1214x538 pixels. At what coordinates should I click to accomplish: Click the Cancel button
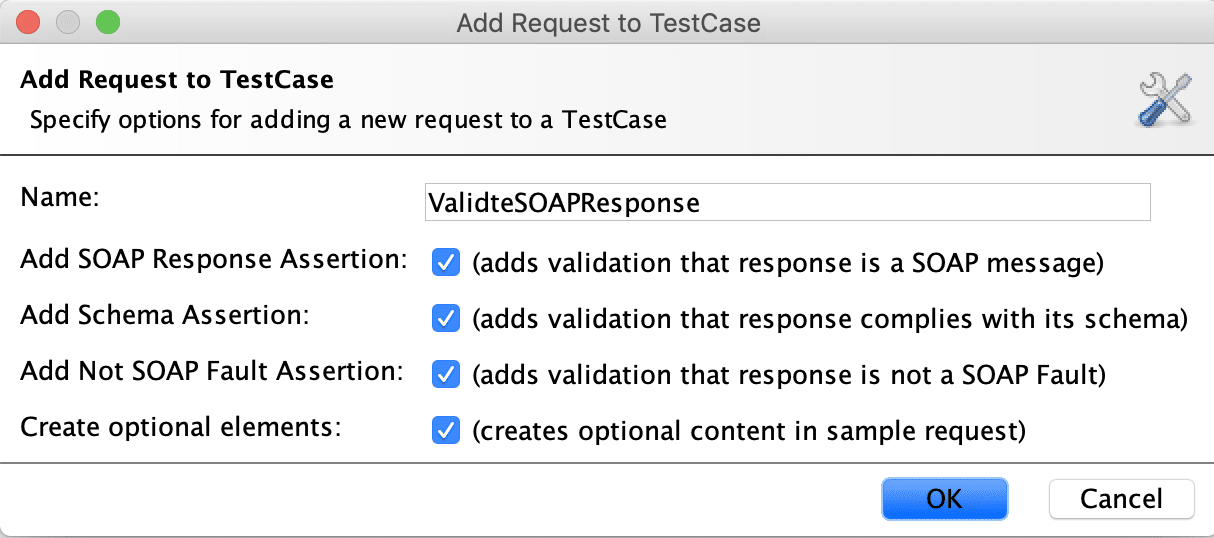[x=1121, y=498]
